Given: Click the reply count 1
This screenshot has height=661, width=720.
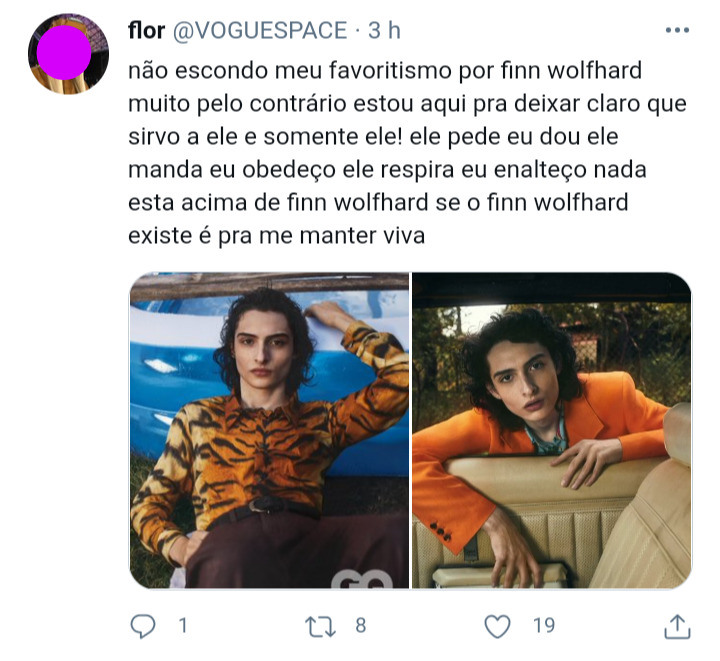Looking at the screenshot, I should [183, 626].
